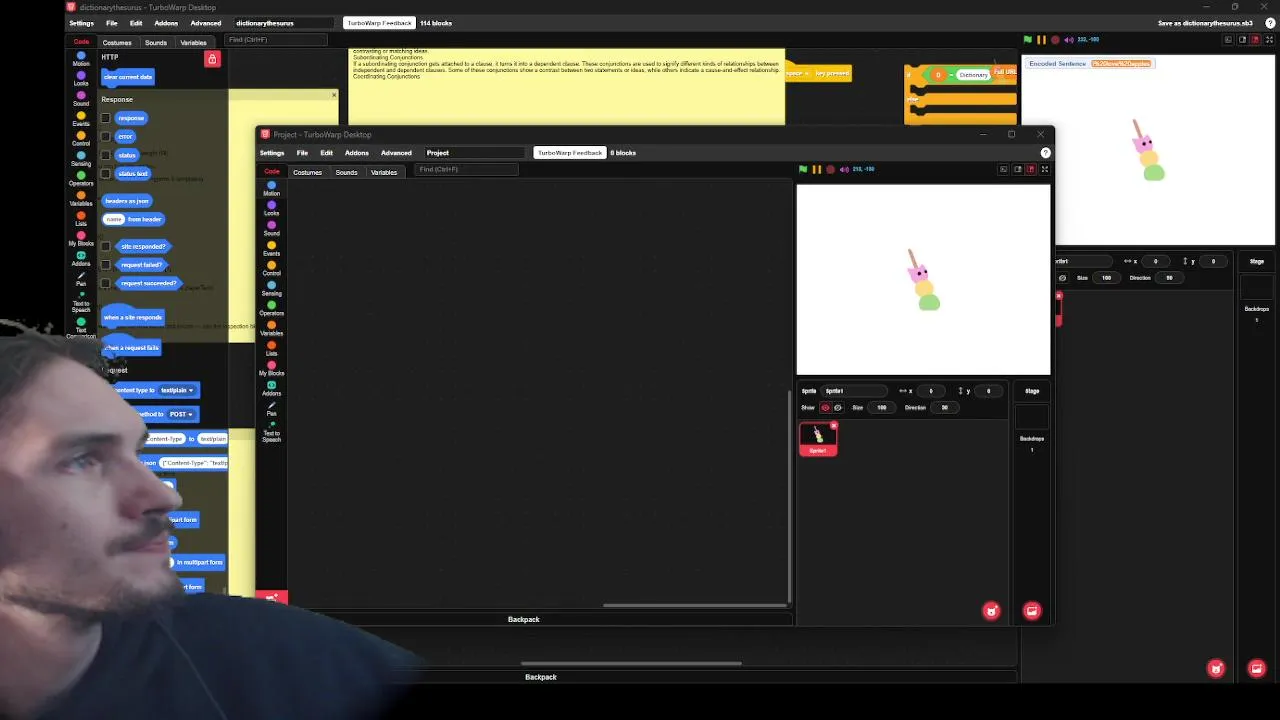Viewport: 1280px width, 720px height.
Task: Click add extension button in Project window
Action: (x=272, y=597)
